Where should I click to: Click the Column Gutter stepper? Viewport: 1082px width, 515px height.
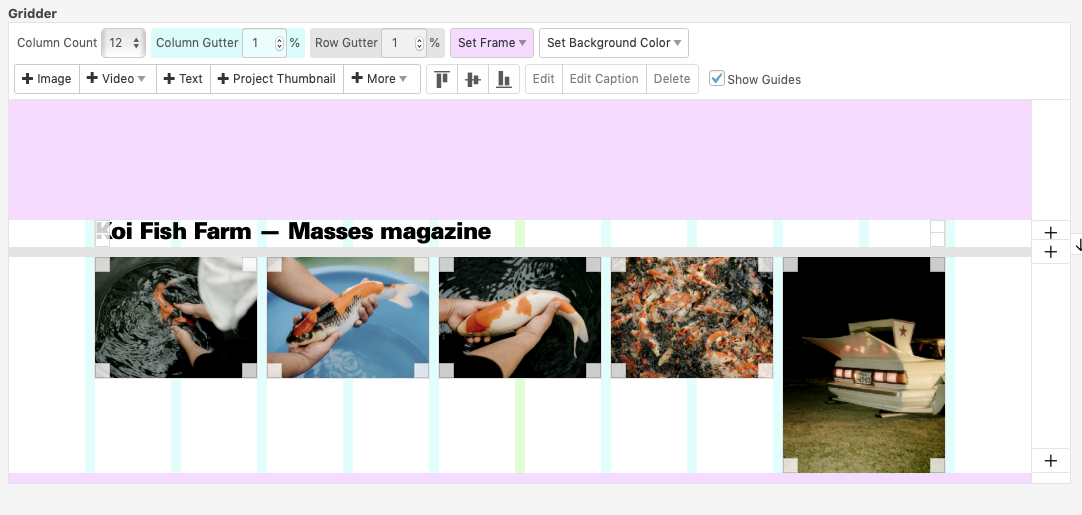[x=279, y=43]
